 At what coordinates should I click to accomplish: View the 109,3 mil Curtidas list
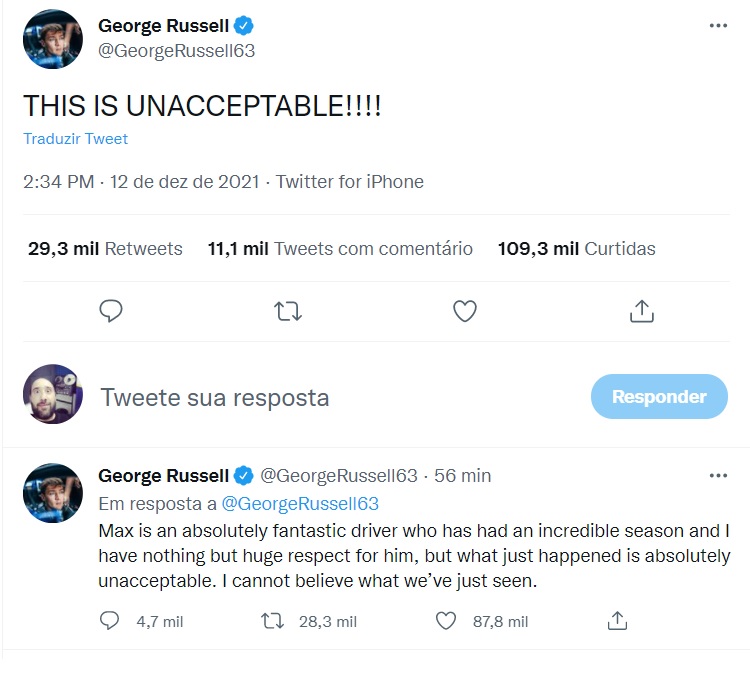coord(576,249)
